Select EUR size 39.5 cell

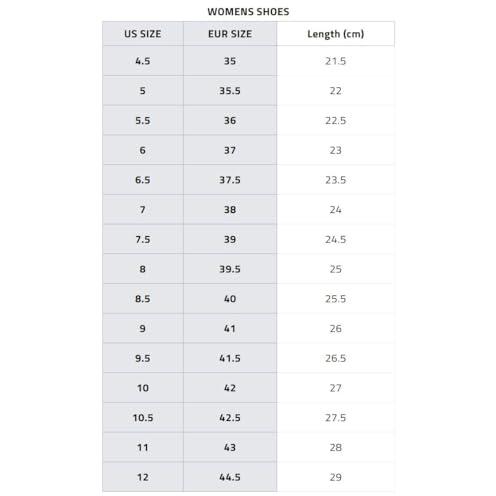click(230, 269)
